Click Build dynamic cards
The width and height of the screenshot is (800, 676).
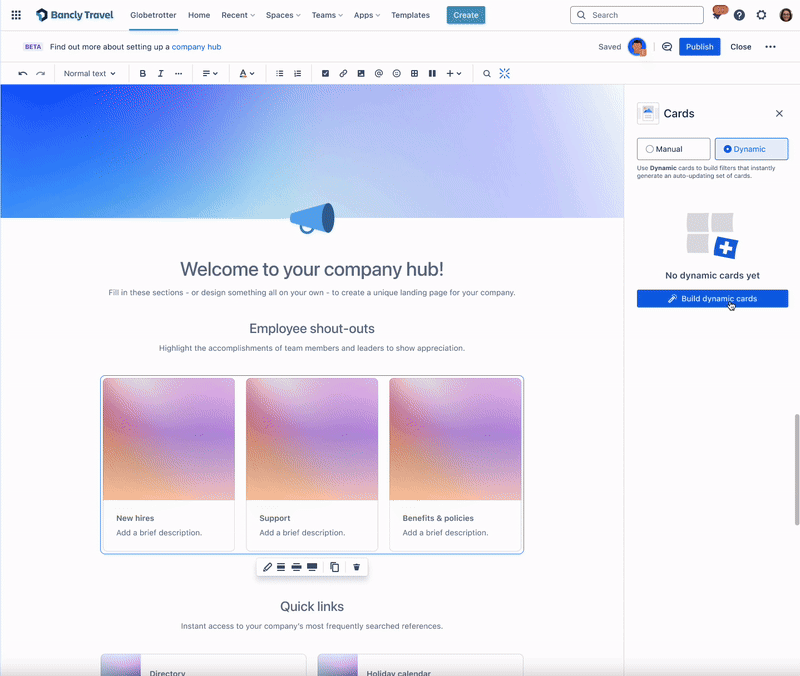712,298
